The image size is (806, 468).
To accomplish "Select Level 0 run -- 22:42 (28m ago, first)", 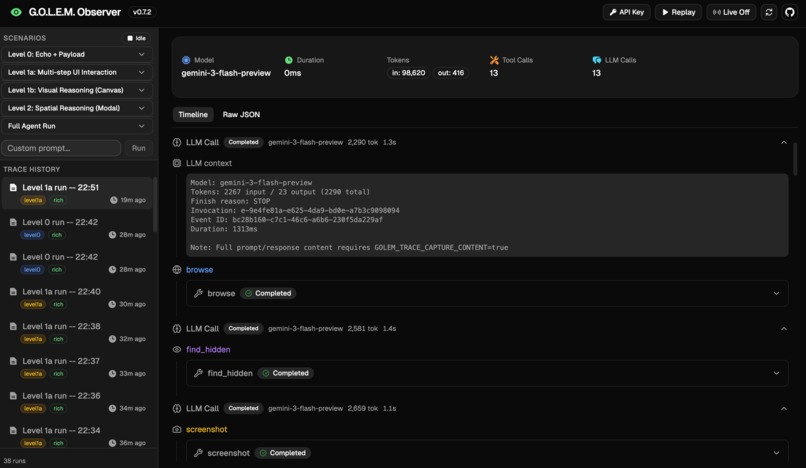I will [77, 228].
